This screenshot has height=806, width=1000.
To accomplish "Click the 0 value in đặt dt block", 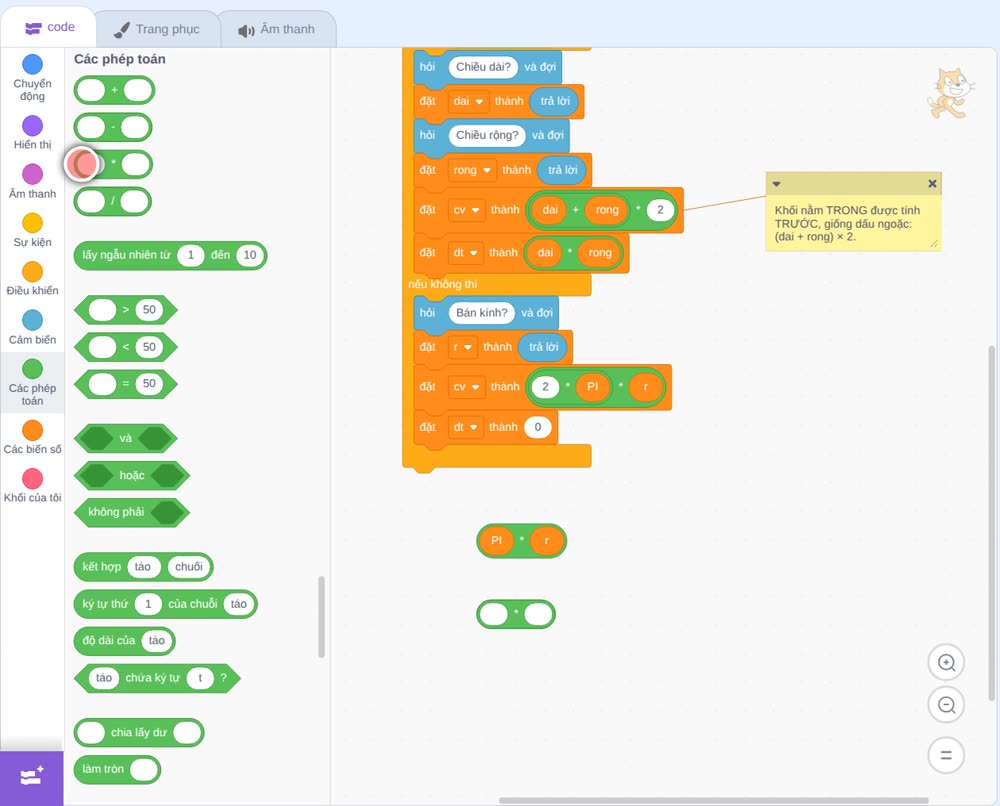I will pos(538,427).
